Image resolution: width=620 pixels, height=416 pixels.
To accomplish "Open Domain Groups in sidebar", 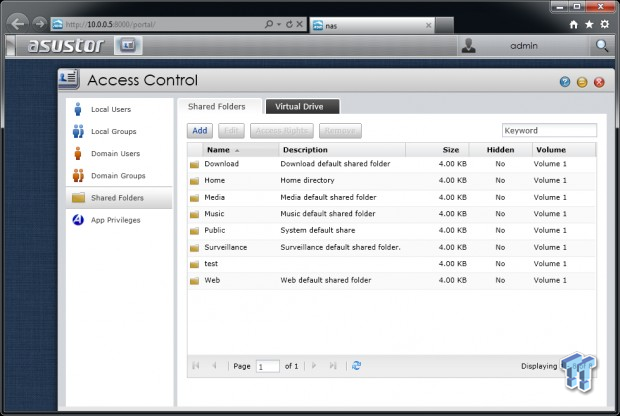I will [x=119, y=176].
